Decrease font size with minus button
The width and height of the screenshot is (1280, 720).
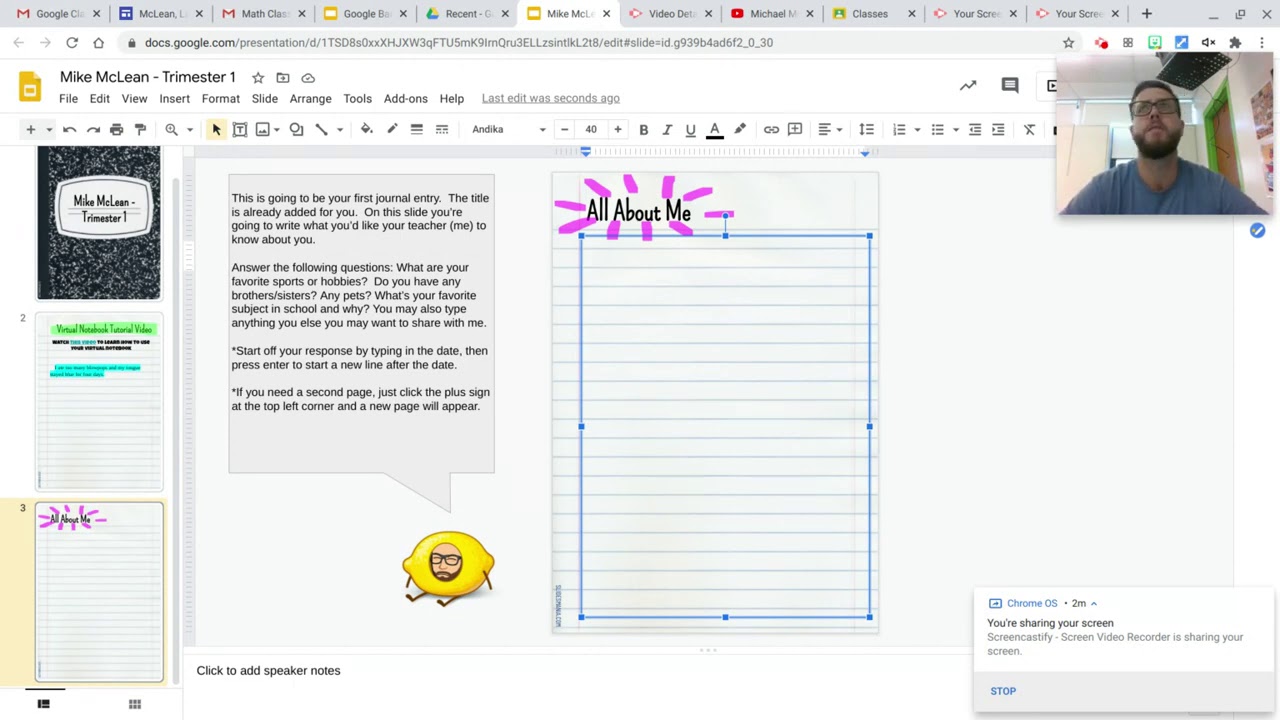click(564, 129)
